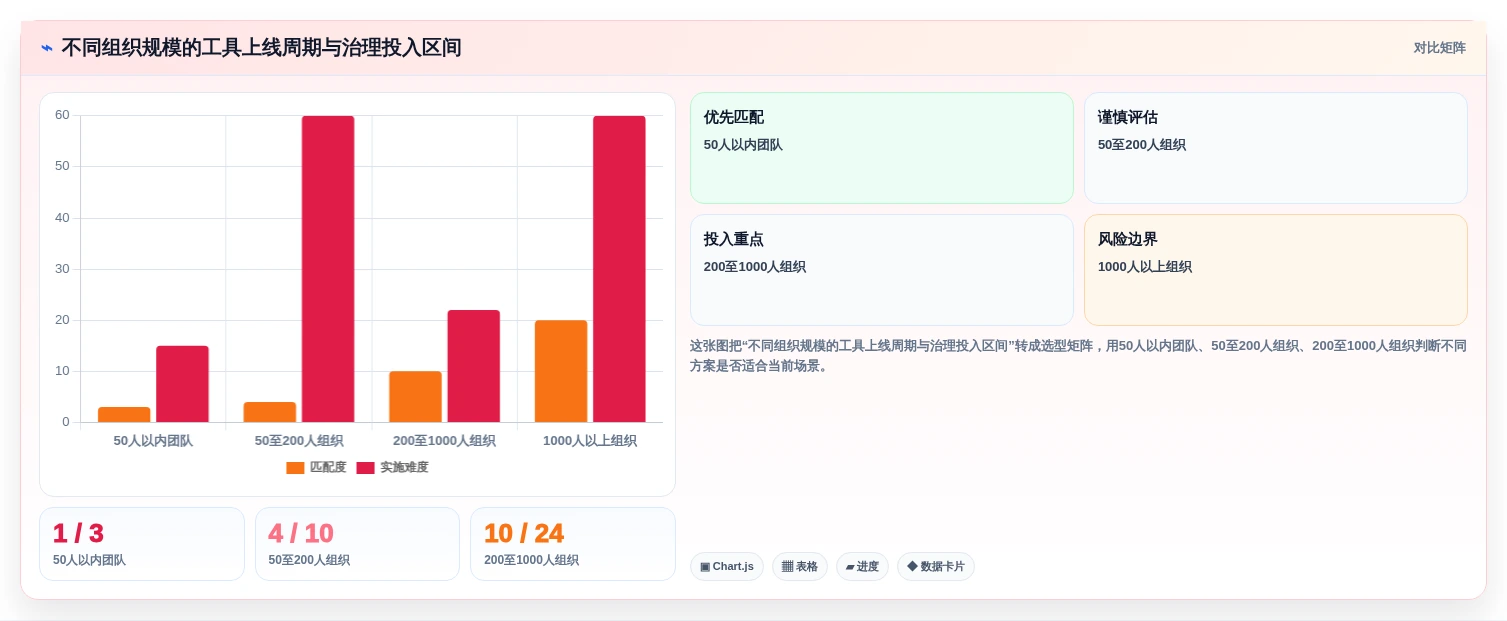Click the orange 匹配度 legend color box

(x=295, y=468)
